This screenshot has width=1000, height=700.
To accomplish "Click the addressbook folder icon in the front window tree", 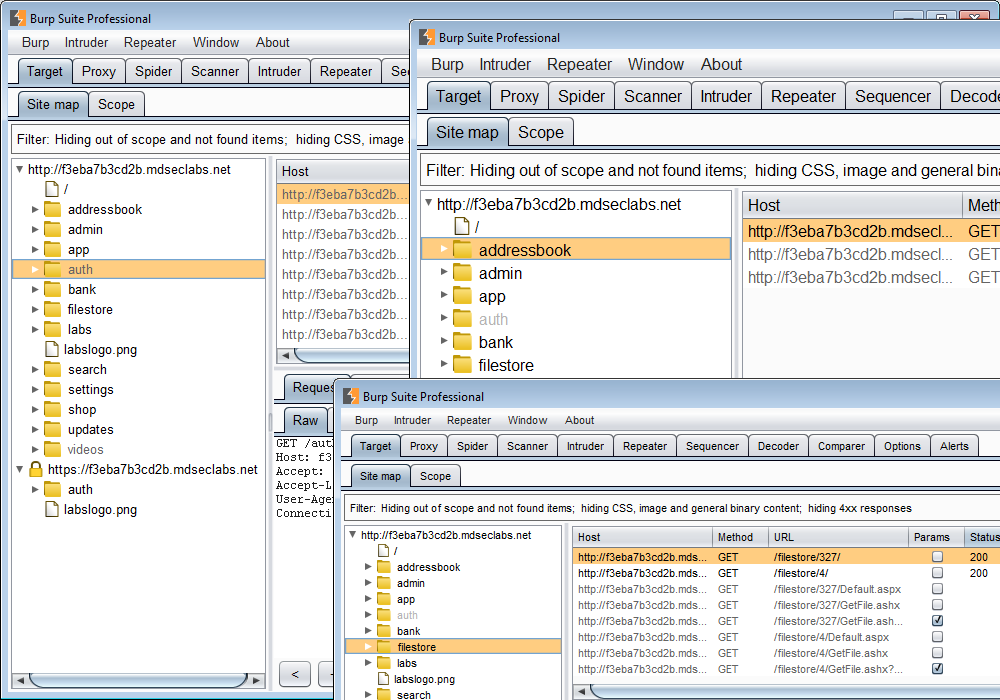I will [383, 567].
